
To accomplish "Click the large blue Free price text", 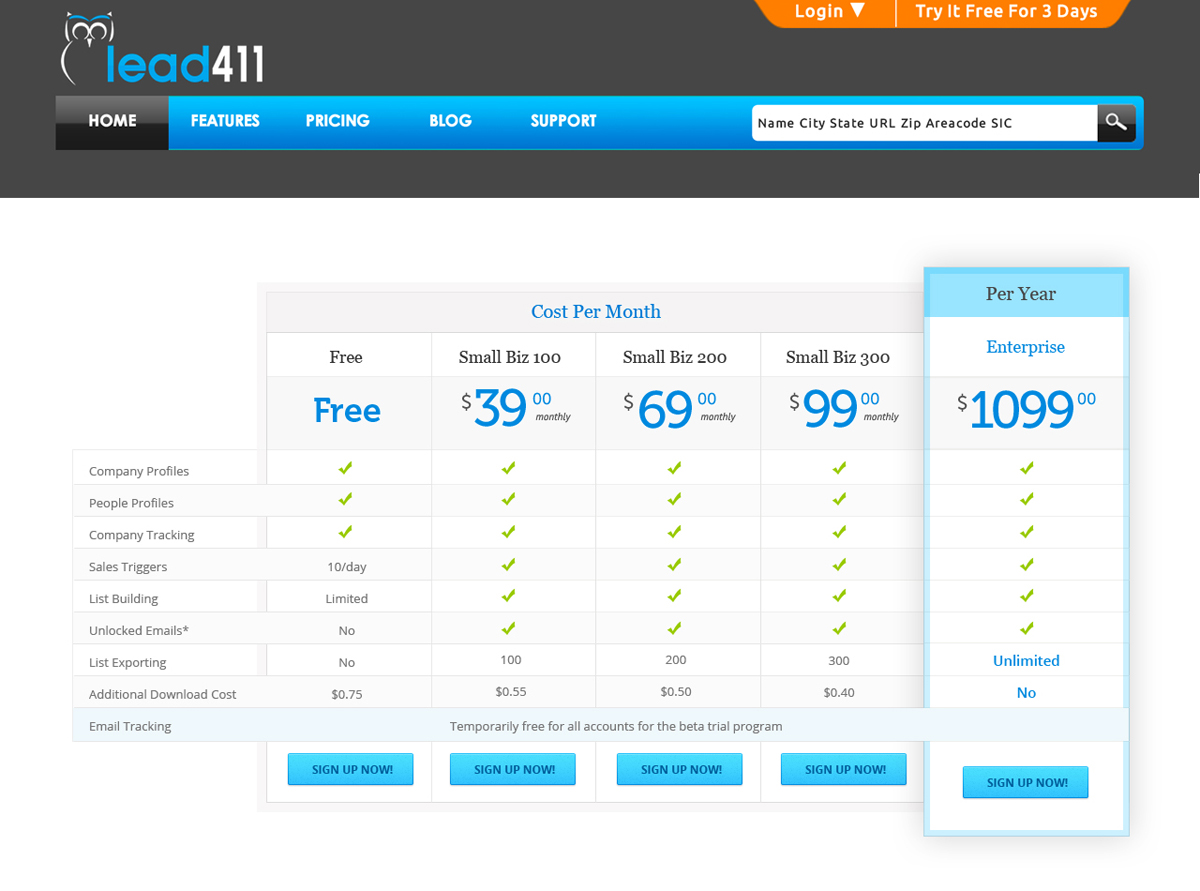I will coord(347,410).
